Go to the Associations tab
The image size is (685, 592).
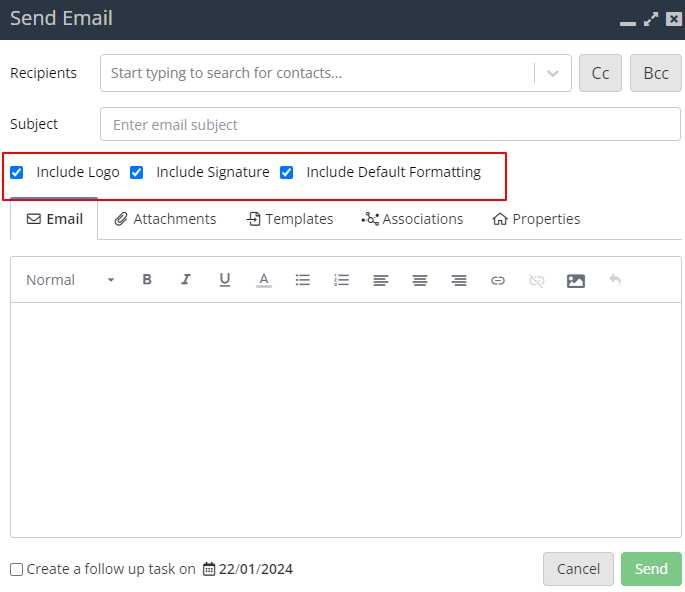click(x=412, y=218)
